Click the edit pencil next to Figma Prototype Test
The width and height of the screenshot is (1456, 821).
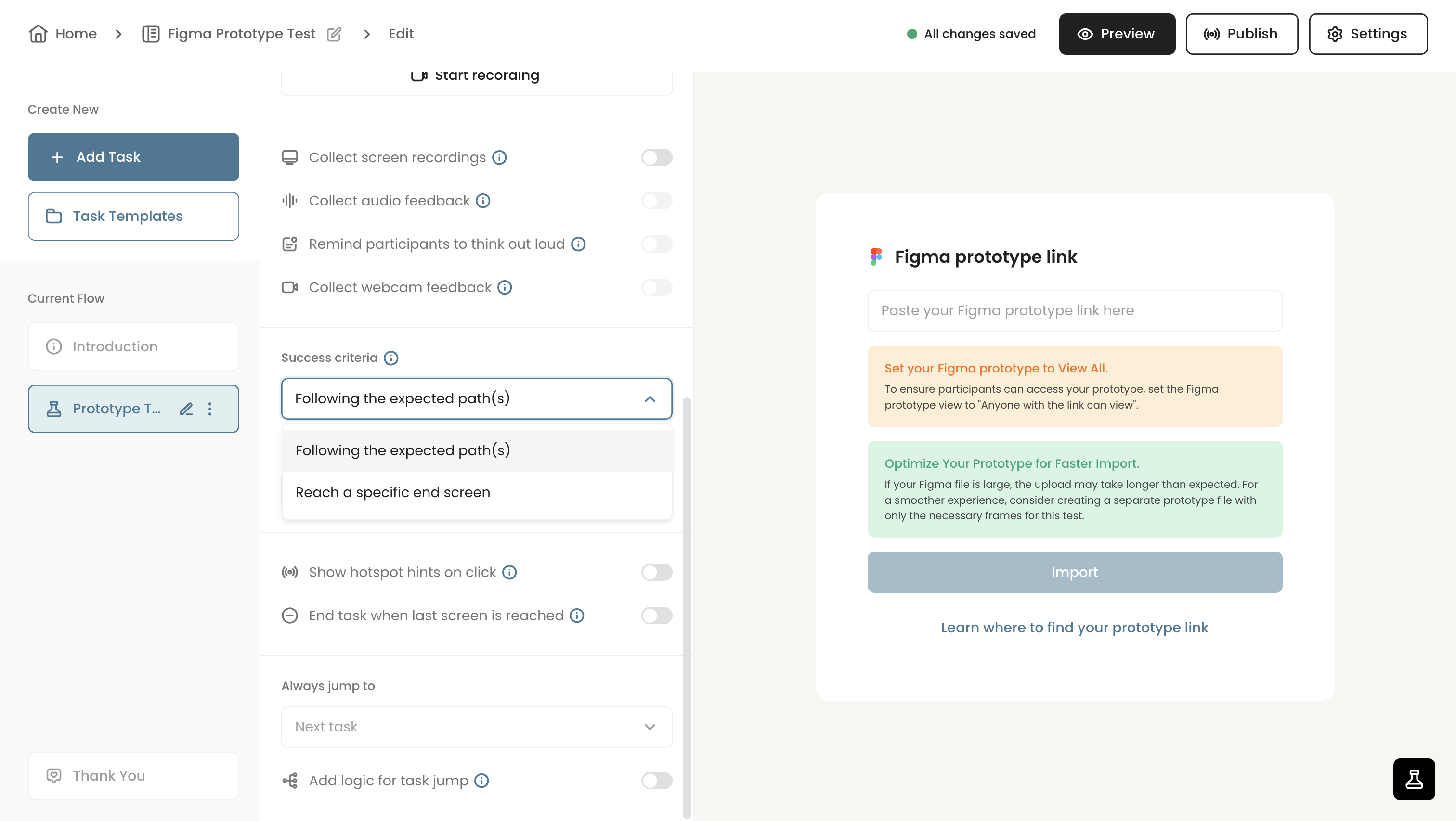(334, 34)
